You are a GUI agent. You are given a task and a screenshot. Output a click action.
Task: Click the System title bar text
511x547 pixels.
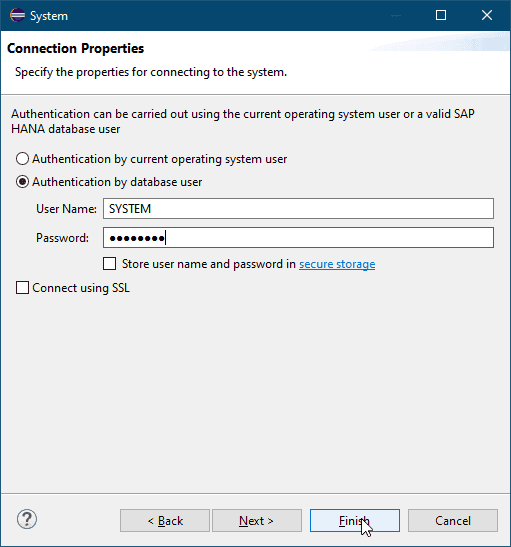49,16
